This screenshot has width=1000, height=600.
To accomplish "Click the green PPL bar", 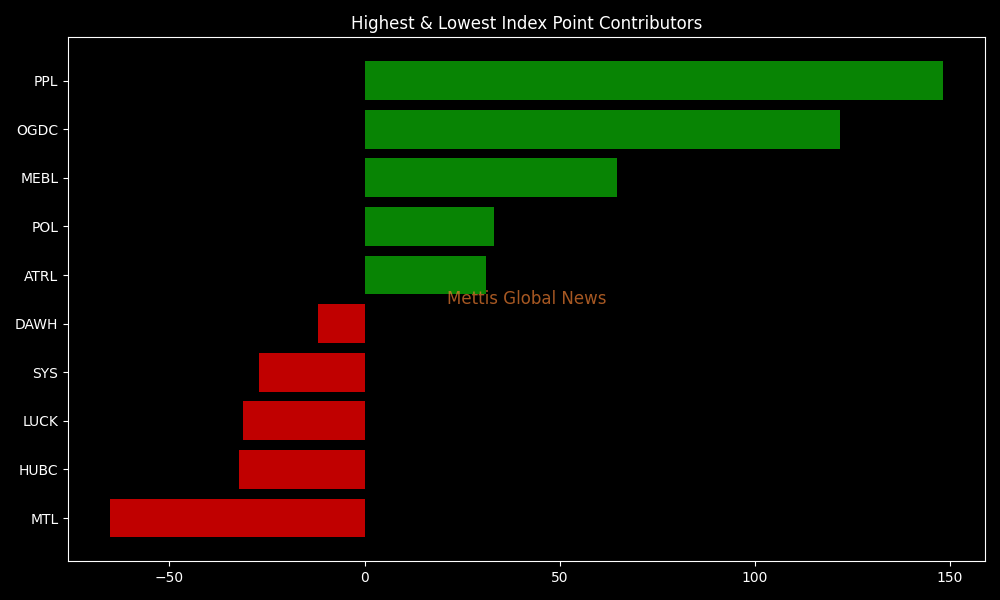I will click(x=654, y=80).
